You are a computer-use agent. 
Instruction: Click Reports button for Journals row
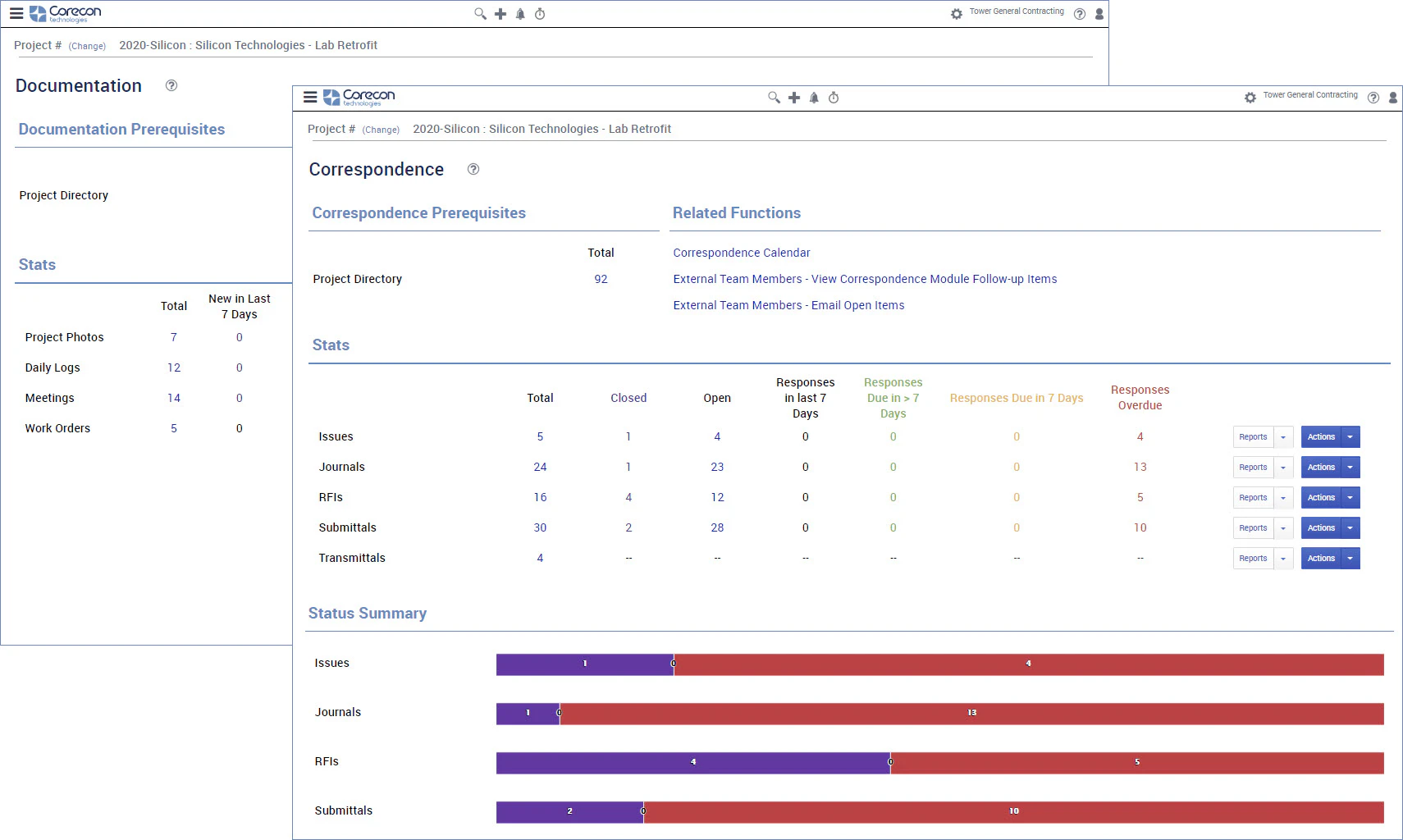coord(1253,468)
